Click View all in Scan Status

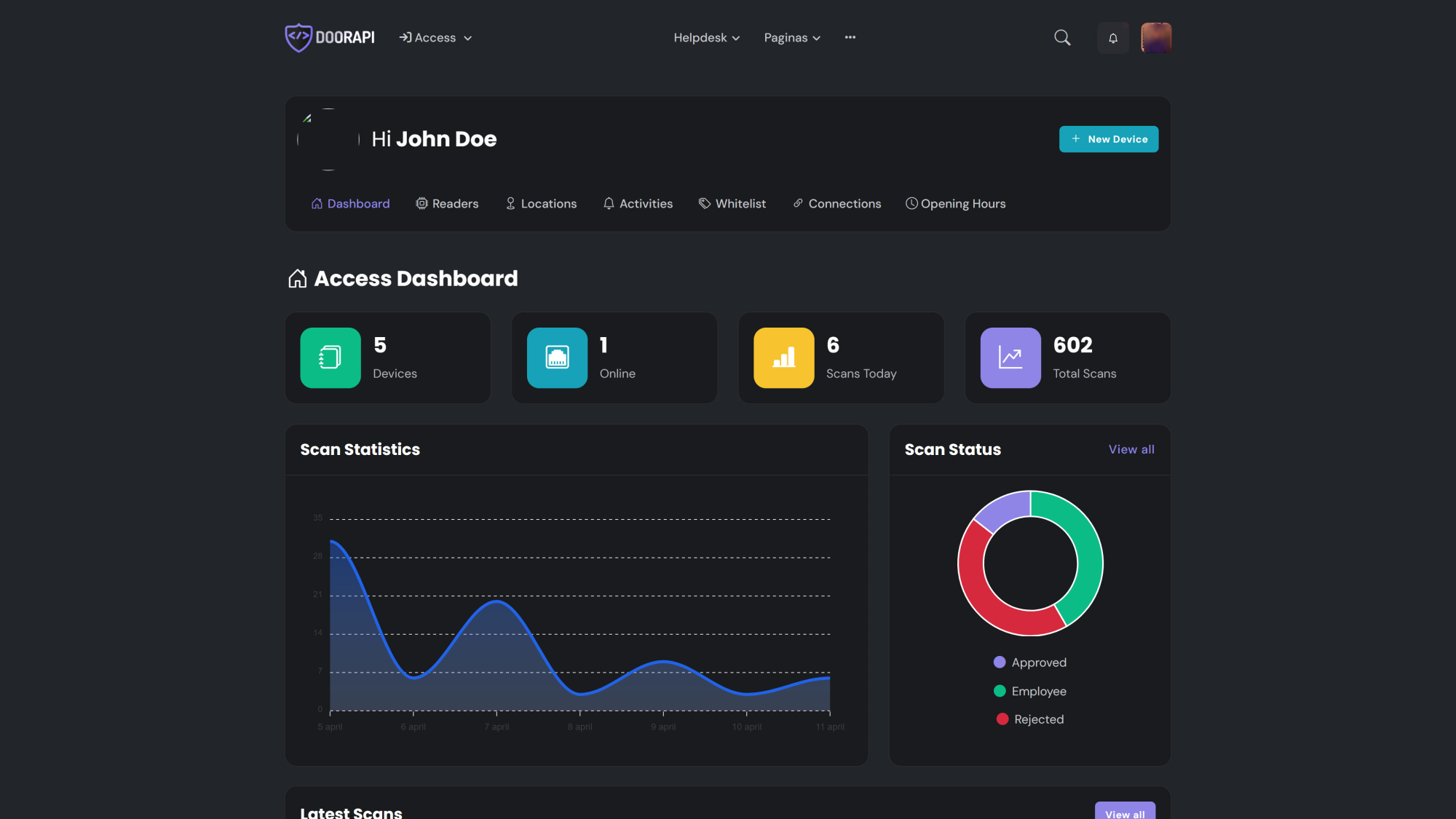(1131, 449)
